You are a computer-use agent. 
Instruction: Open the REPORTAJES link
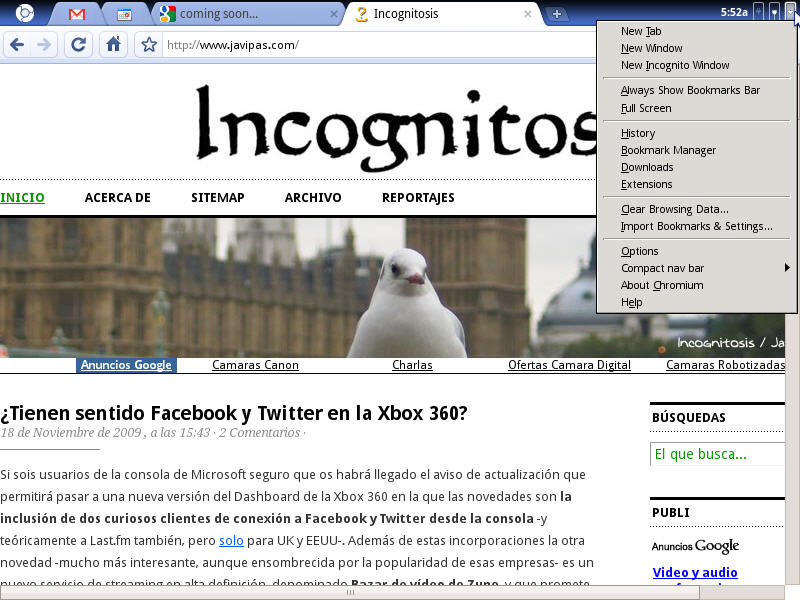coord(418,198)
